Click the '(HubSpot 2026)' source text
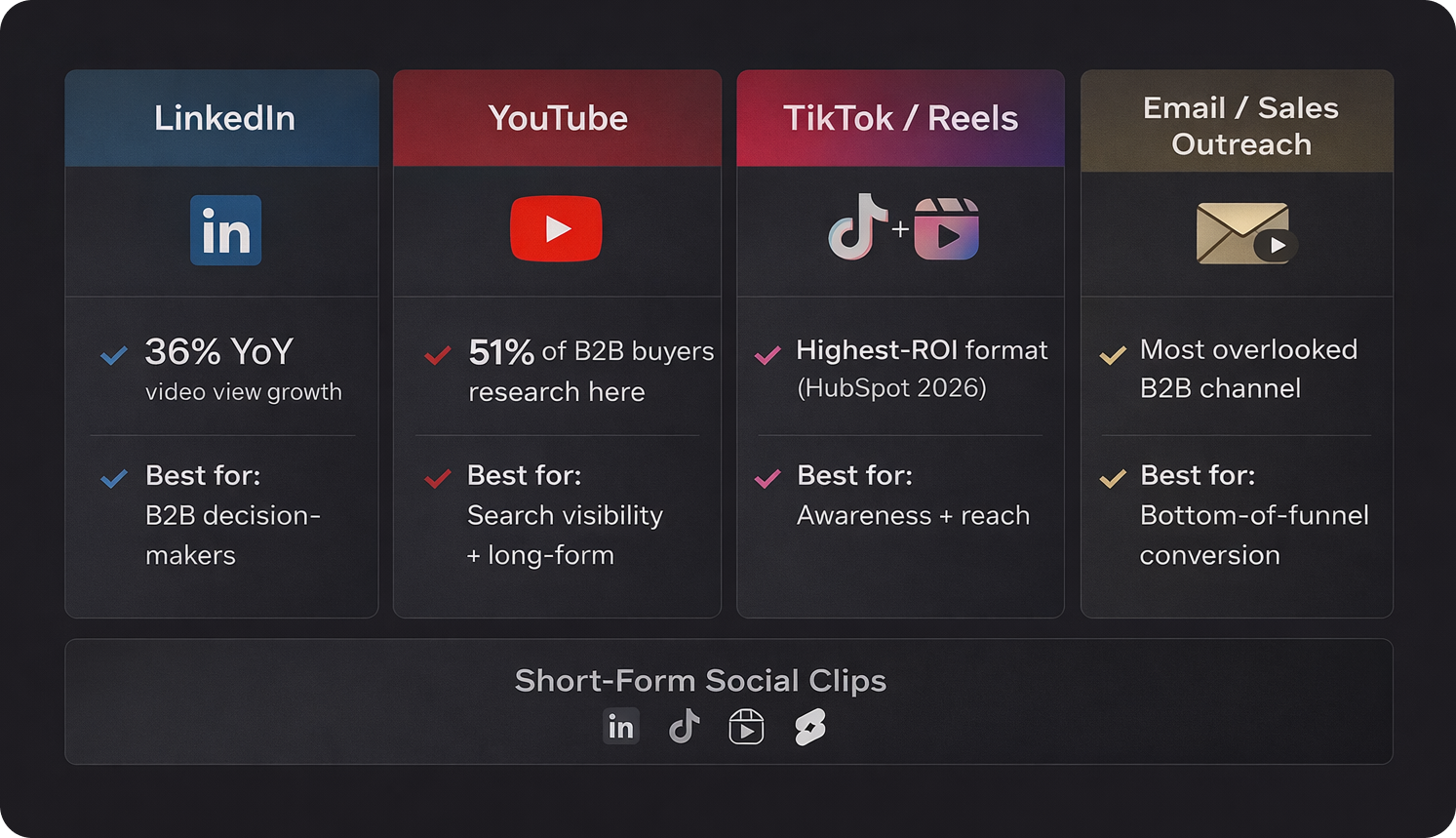The width and height of the screenshot is (1456, 838). coord(892,388)
